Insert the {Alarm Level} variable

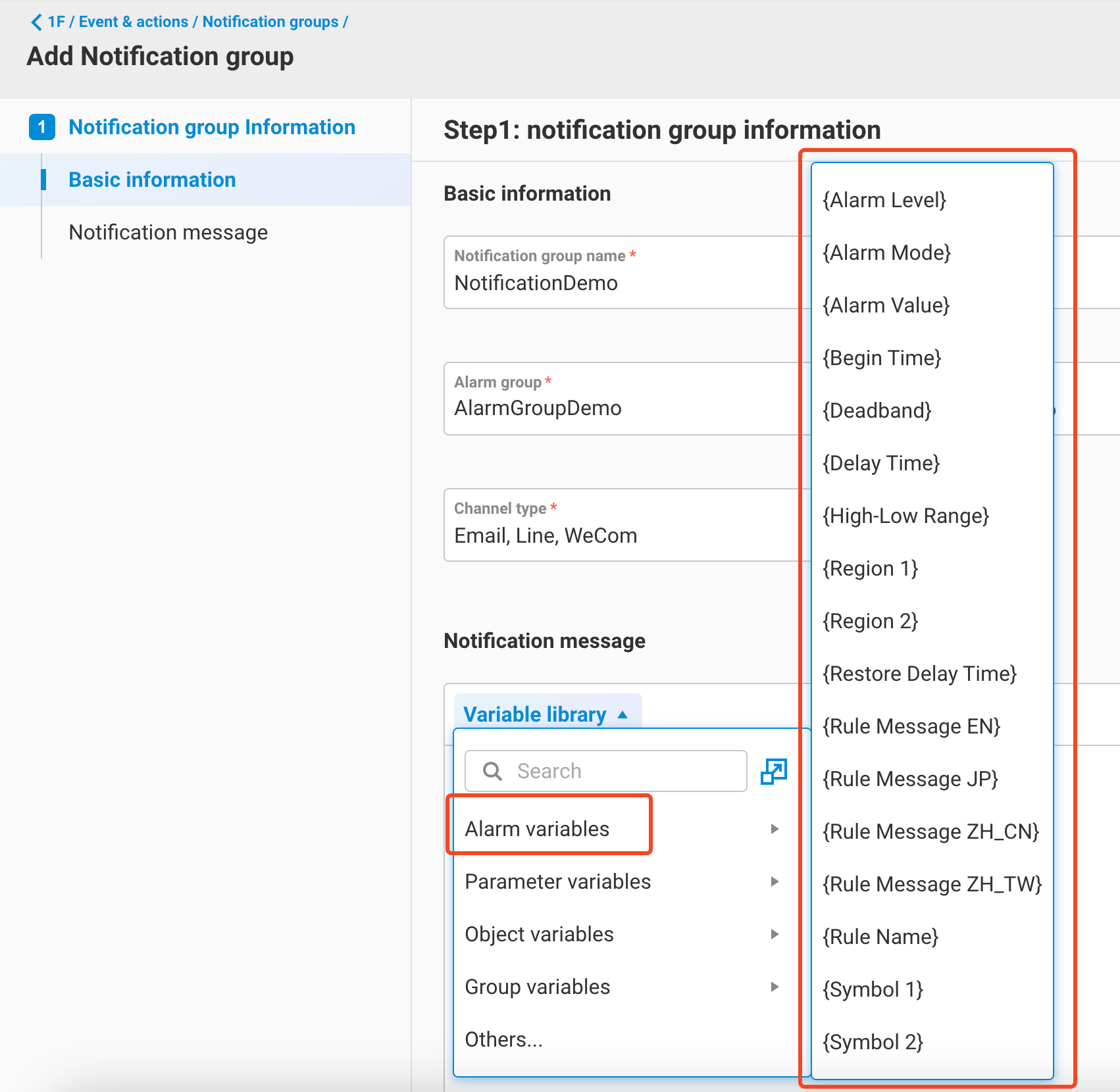(884, 200)
